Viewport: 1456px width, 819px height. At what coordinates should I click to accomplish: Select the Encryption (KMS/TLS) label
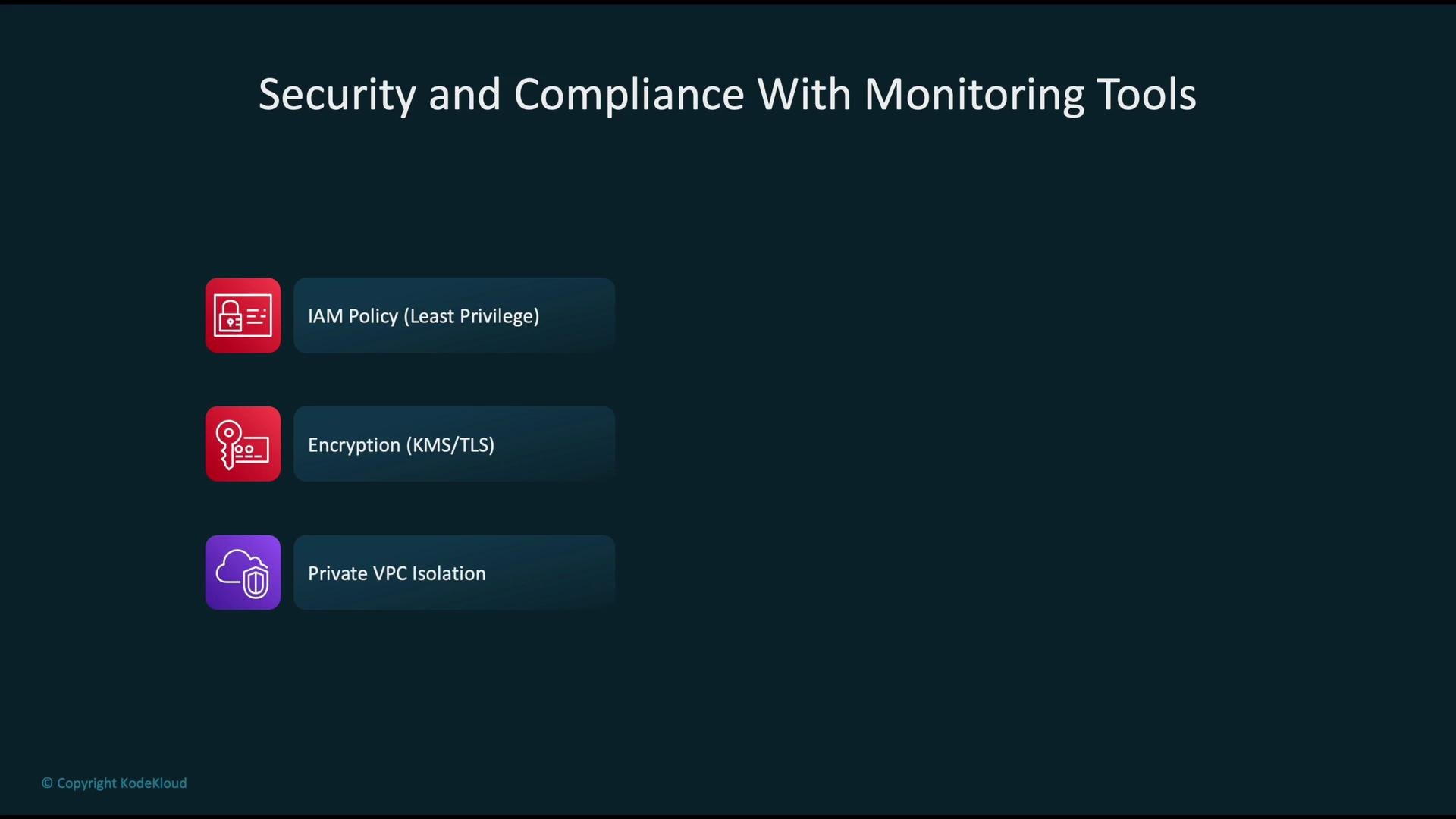pos(401,445)
